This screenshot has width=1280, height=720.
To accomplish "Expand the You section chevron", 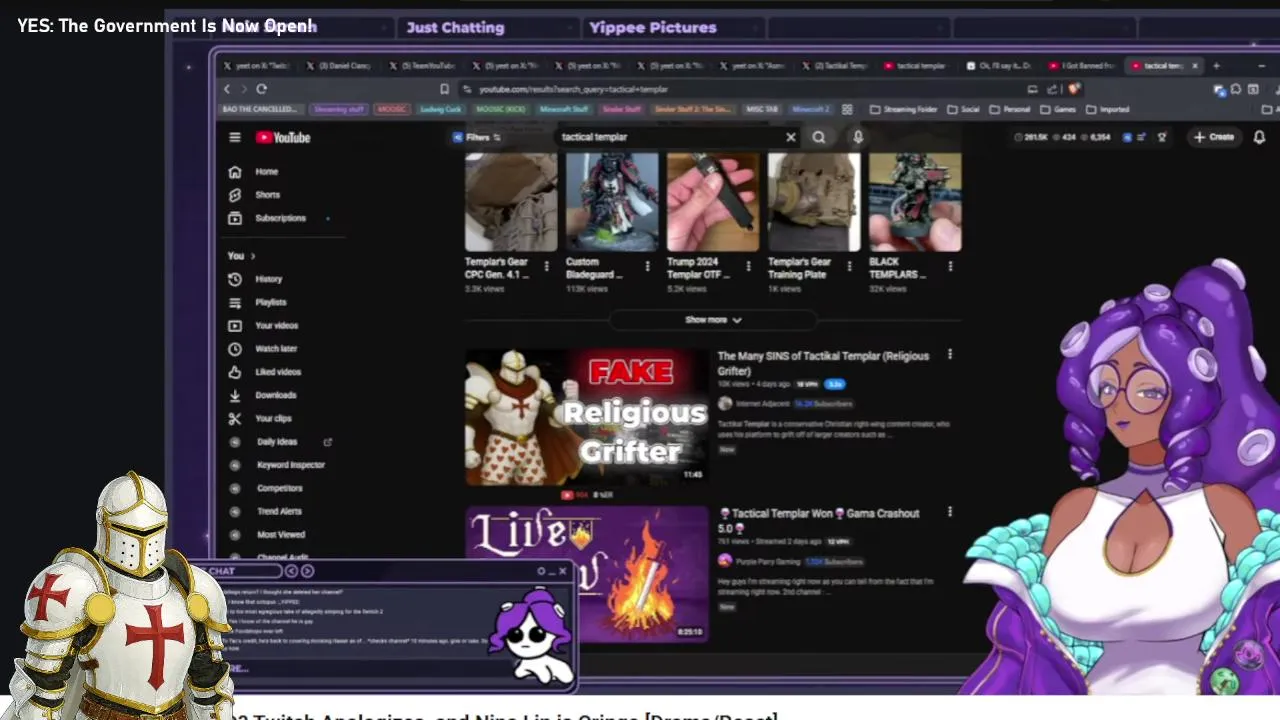I will [253, 256].
